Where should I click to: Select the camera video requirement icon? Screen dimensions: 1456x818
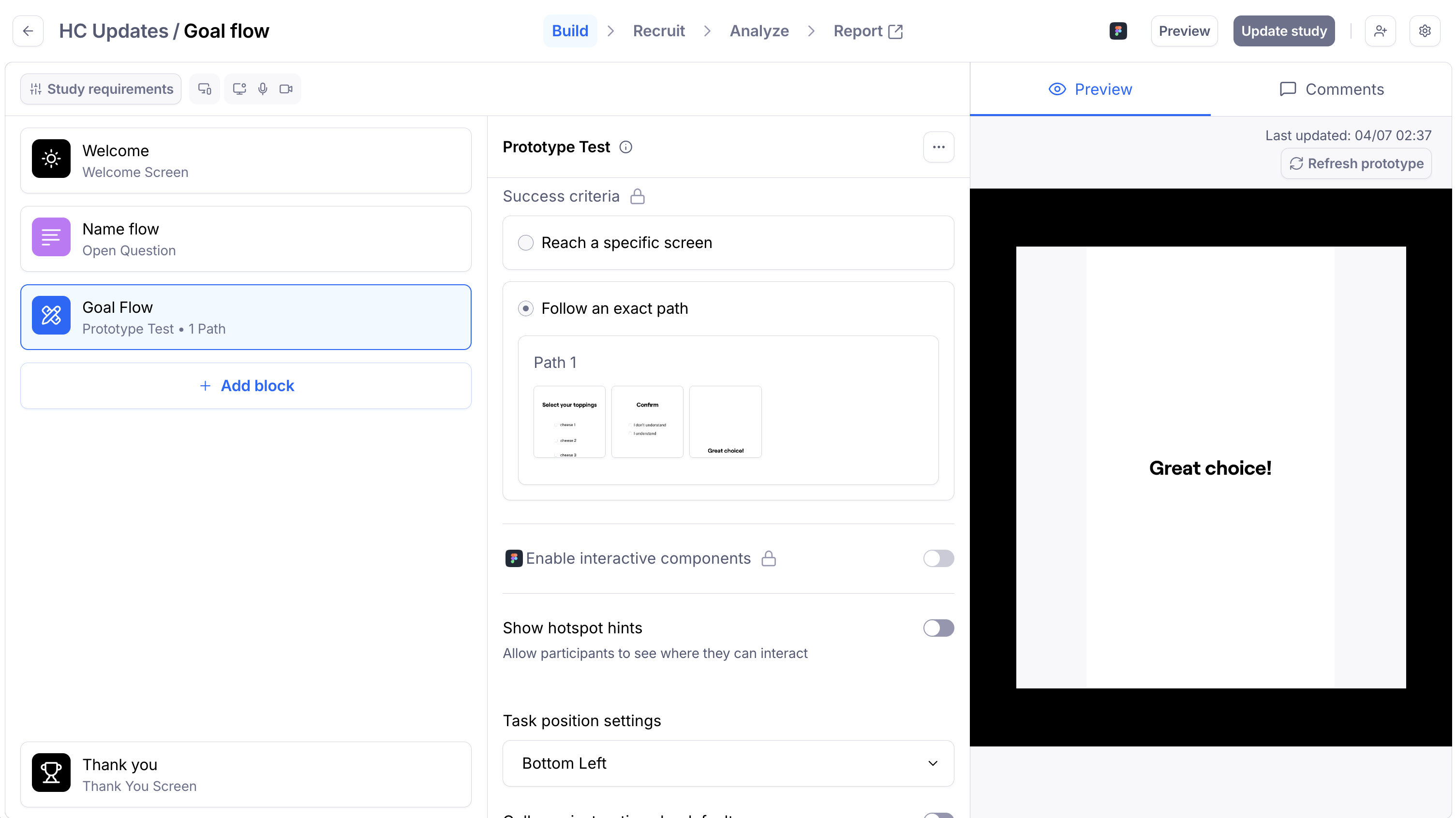[x=286, y=89]
